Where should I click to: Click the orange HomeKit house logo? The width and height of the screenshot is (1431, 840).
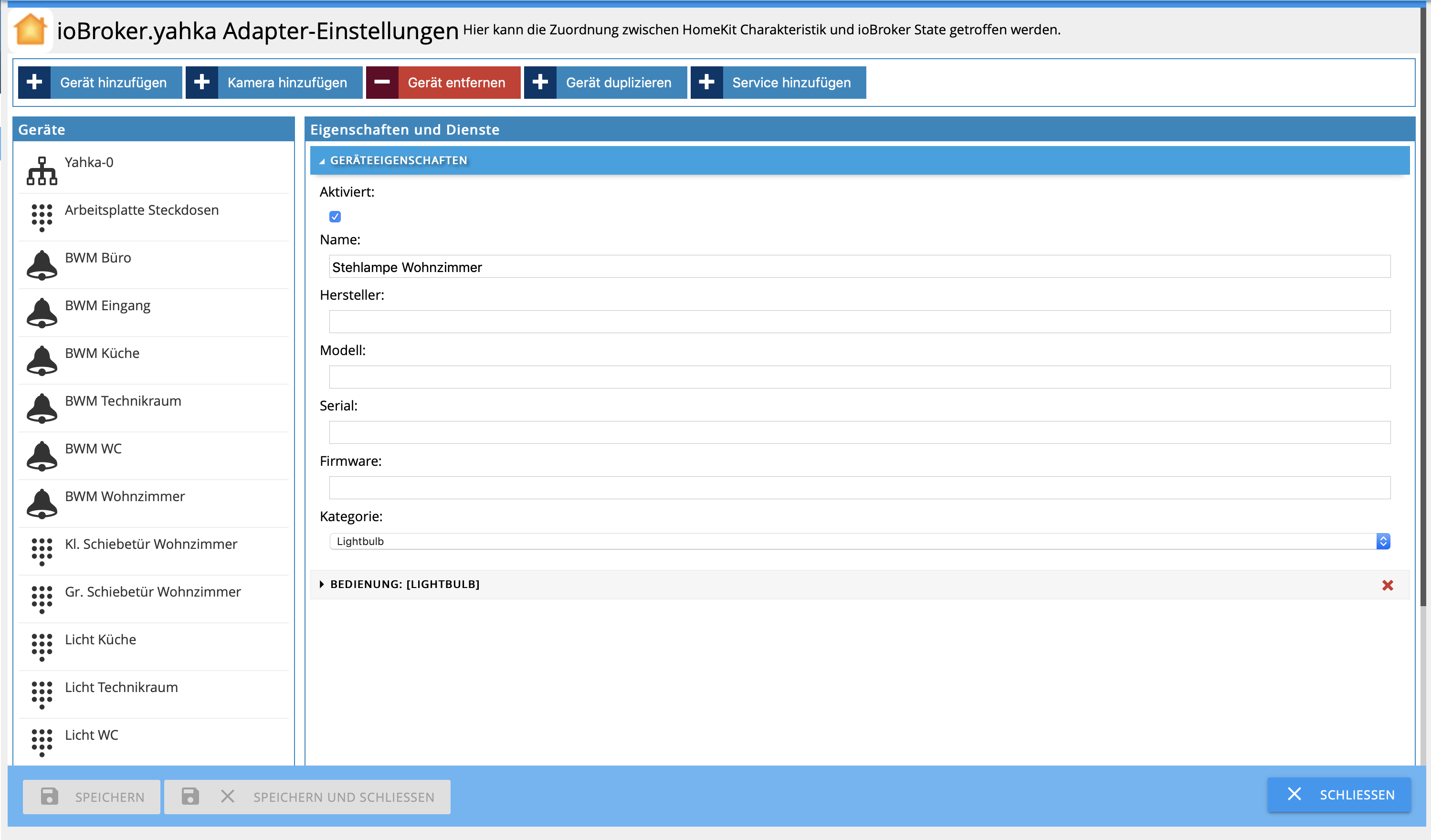pos(30,30)
